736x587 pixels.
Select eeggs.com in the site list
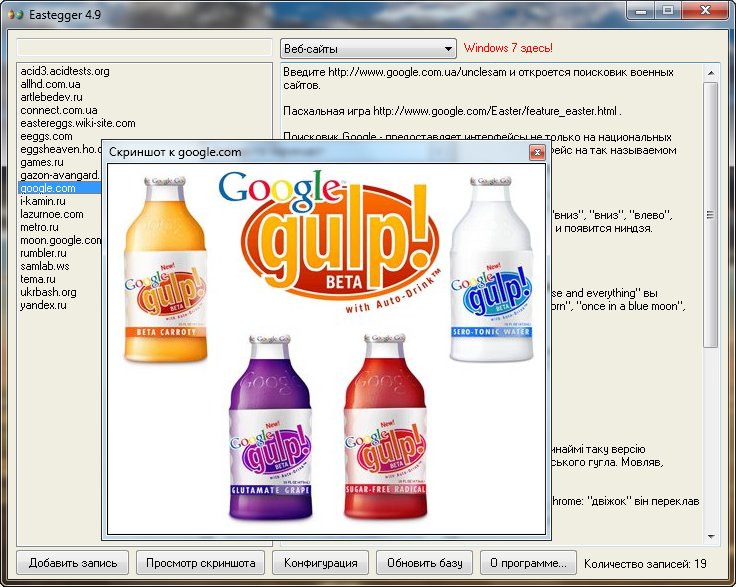click(x=46, y=137)
